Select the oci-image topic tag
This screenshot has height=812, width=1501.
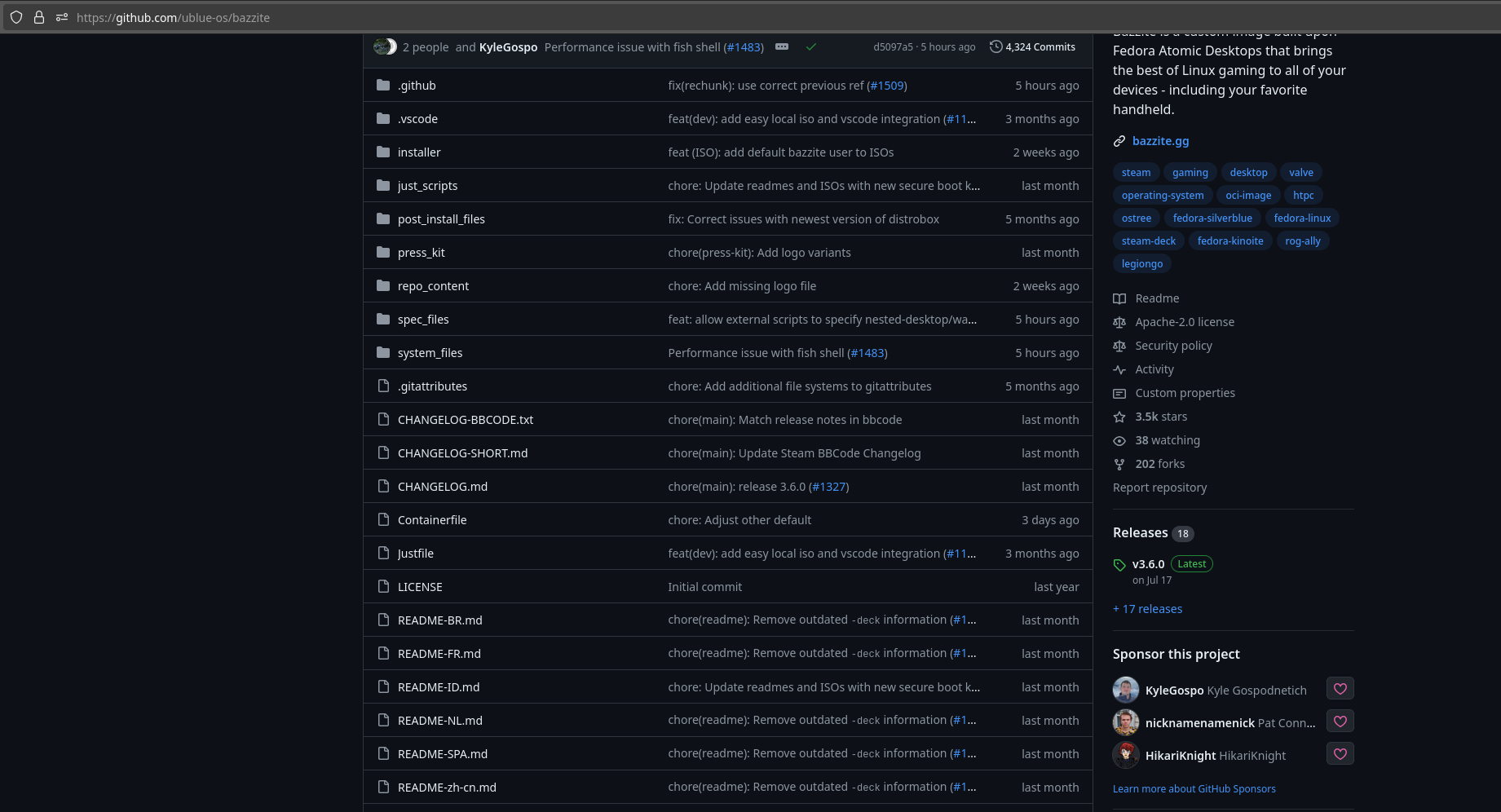click(1248, 195)
